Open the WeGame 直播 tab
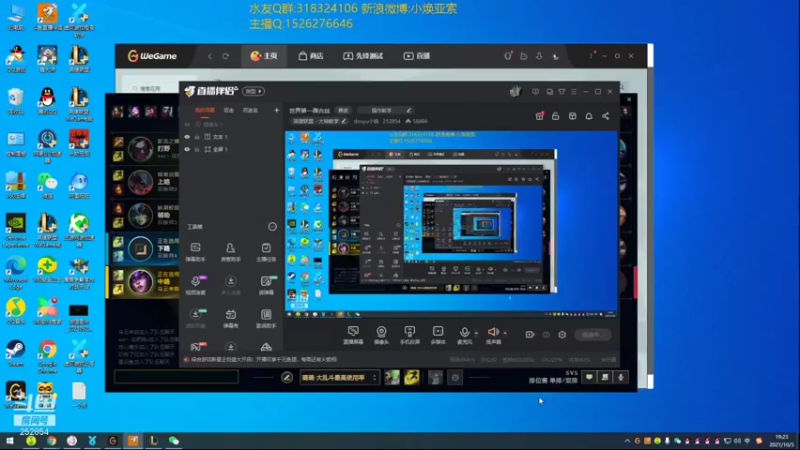Viewport: 800px width, 450px height. [417, 56]
